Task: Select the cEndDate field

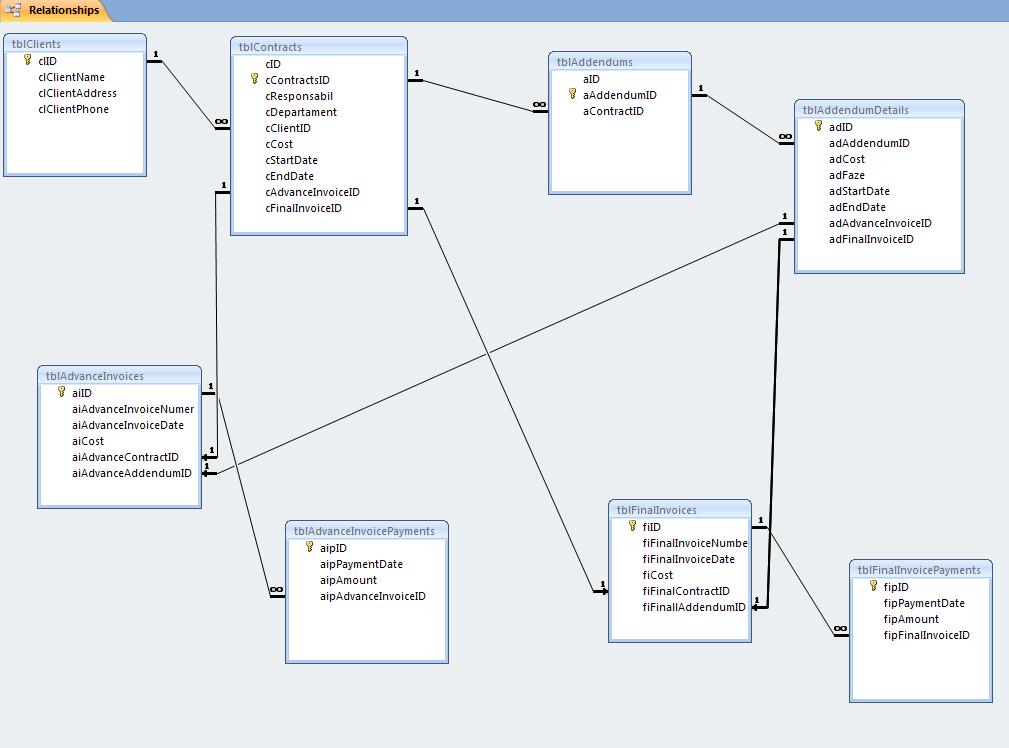Action: tap(290, 176)
